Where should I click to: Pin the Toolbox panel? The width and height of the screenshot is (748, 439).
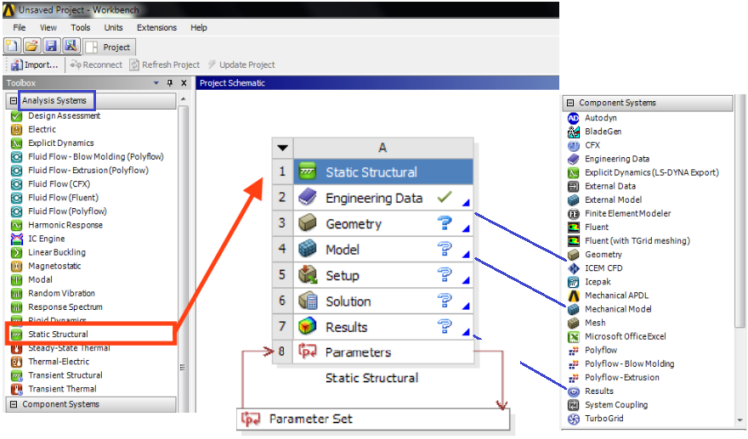(170, 83)
